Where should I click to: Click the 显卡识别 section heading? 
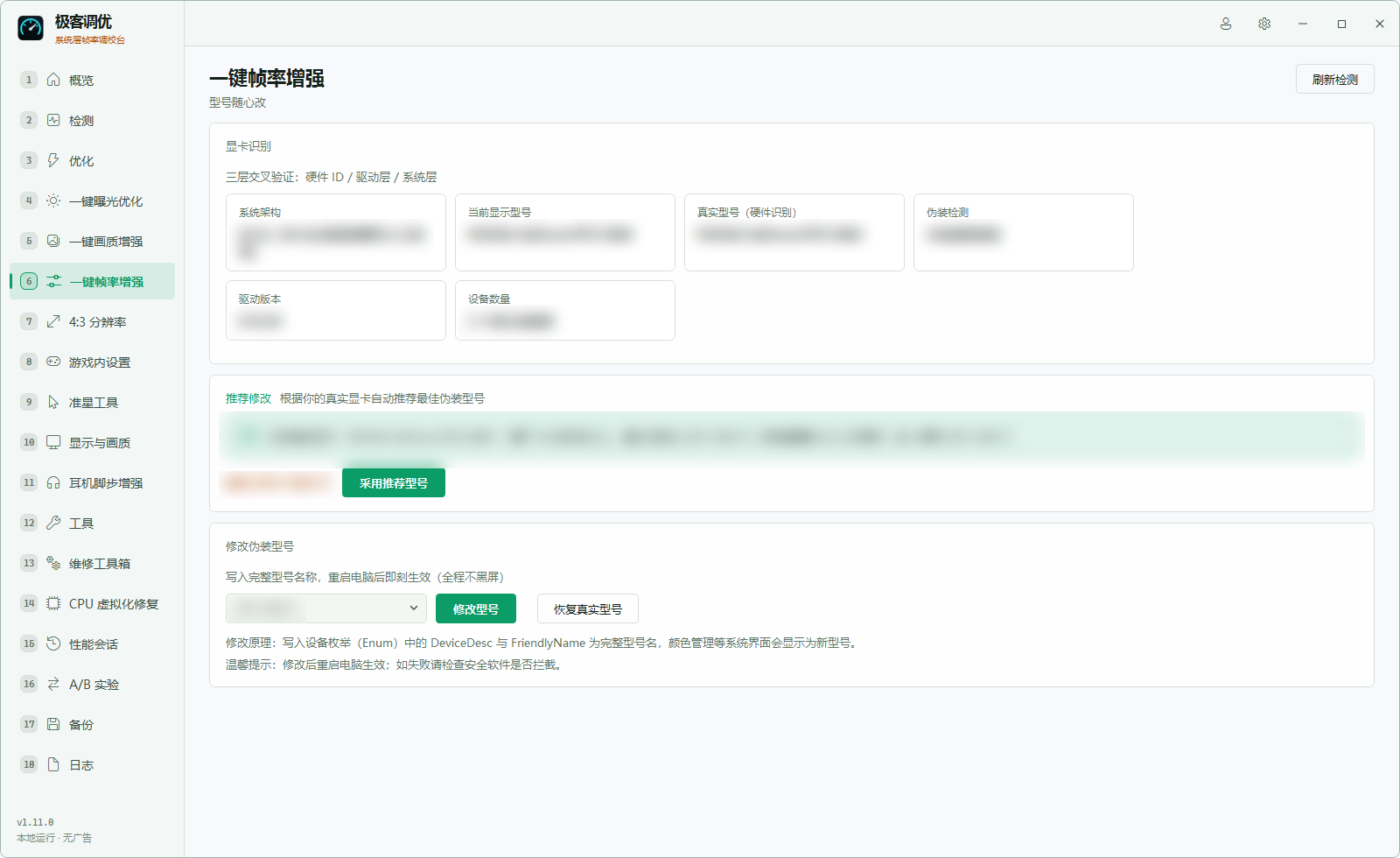point(248,146)
